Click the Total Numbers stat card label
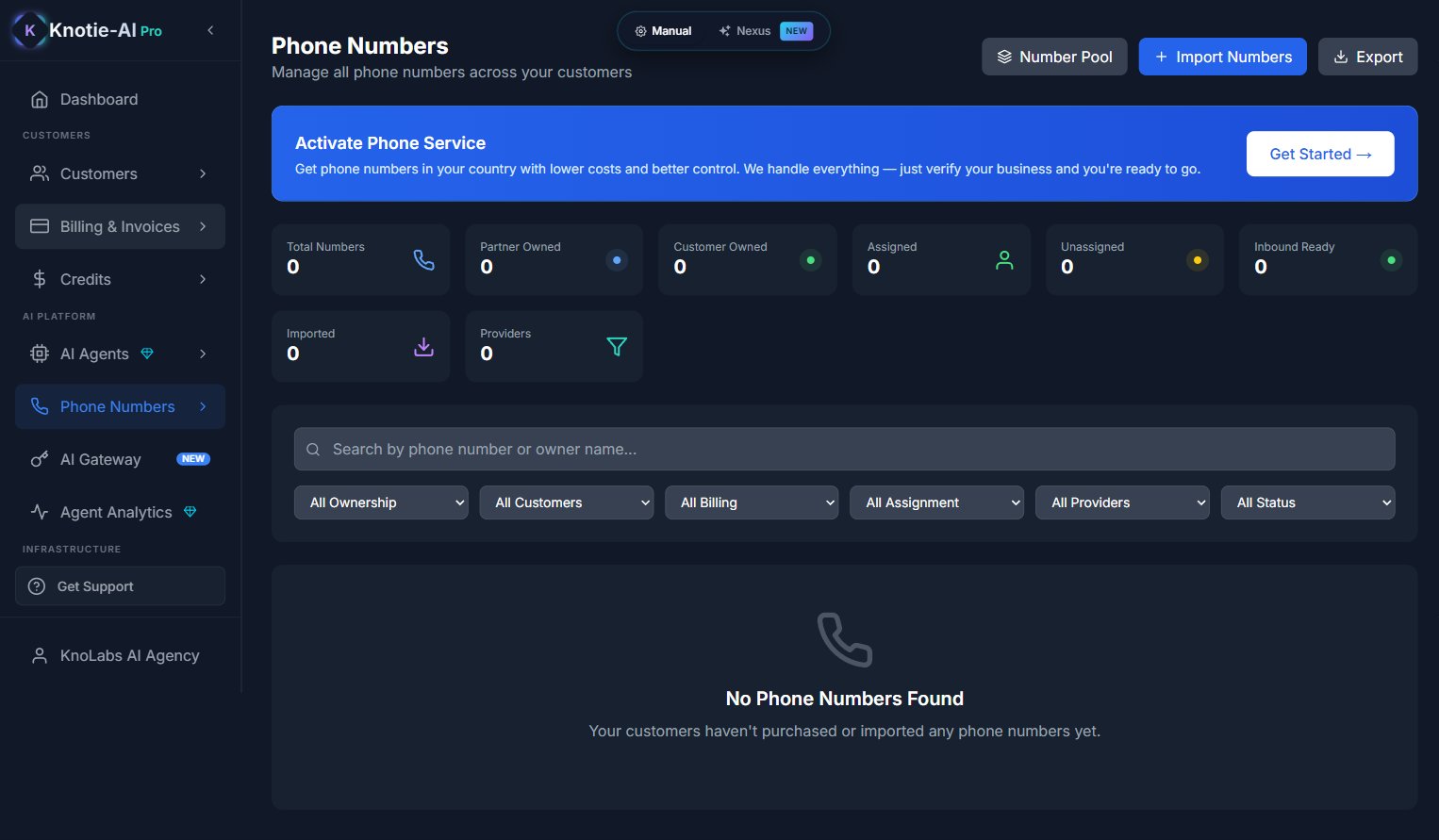Viewport: 1439px width, 840px height. 325,247
